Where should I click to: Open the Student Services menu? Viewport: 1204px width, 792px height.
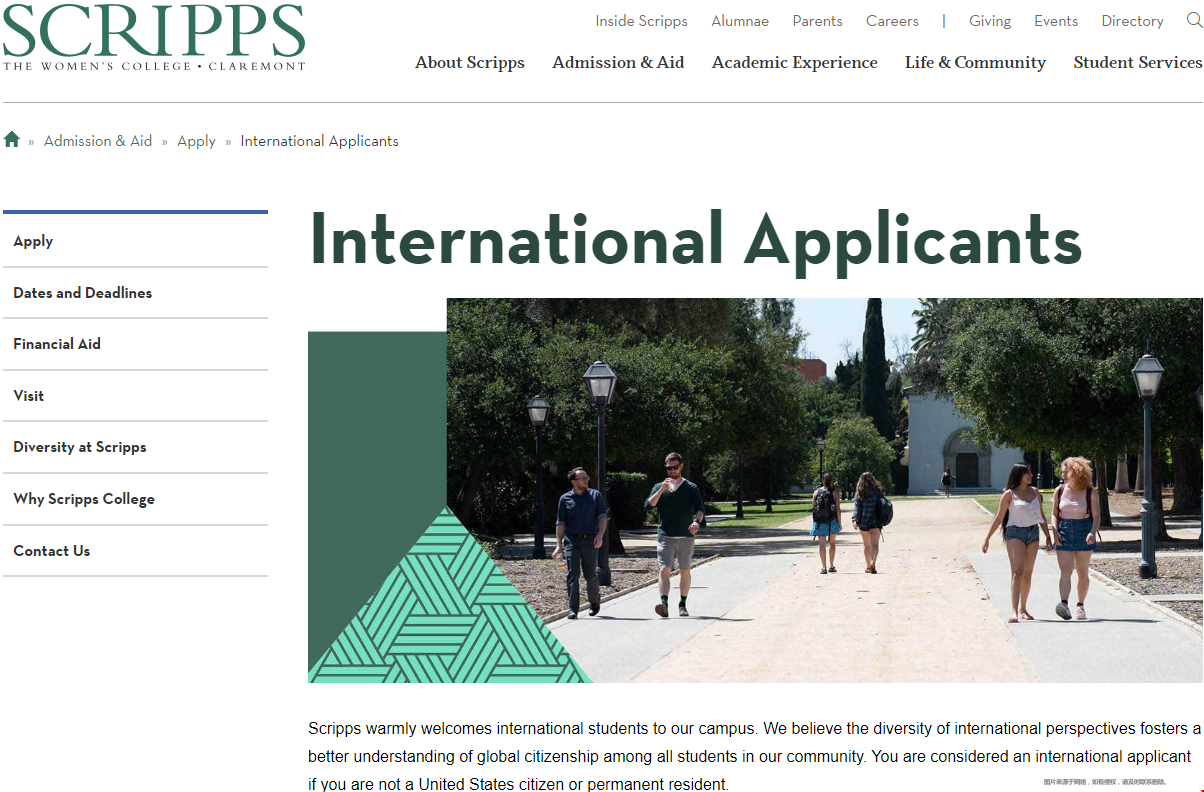[x=1138, y=62]
